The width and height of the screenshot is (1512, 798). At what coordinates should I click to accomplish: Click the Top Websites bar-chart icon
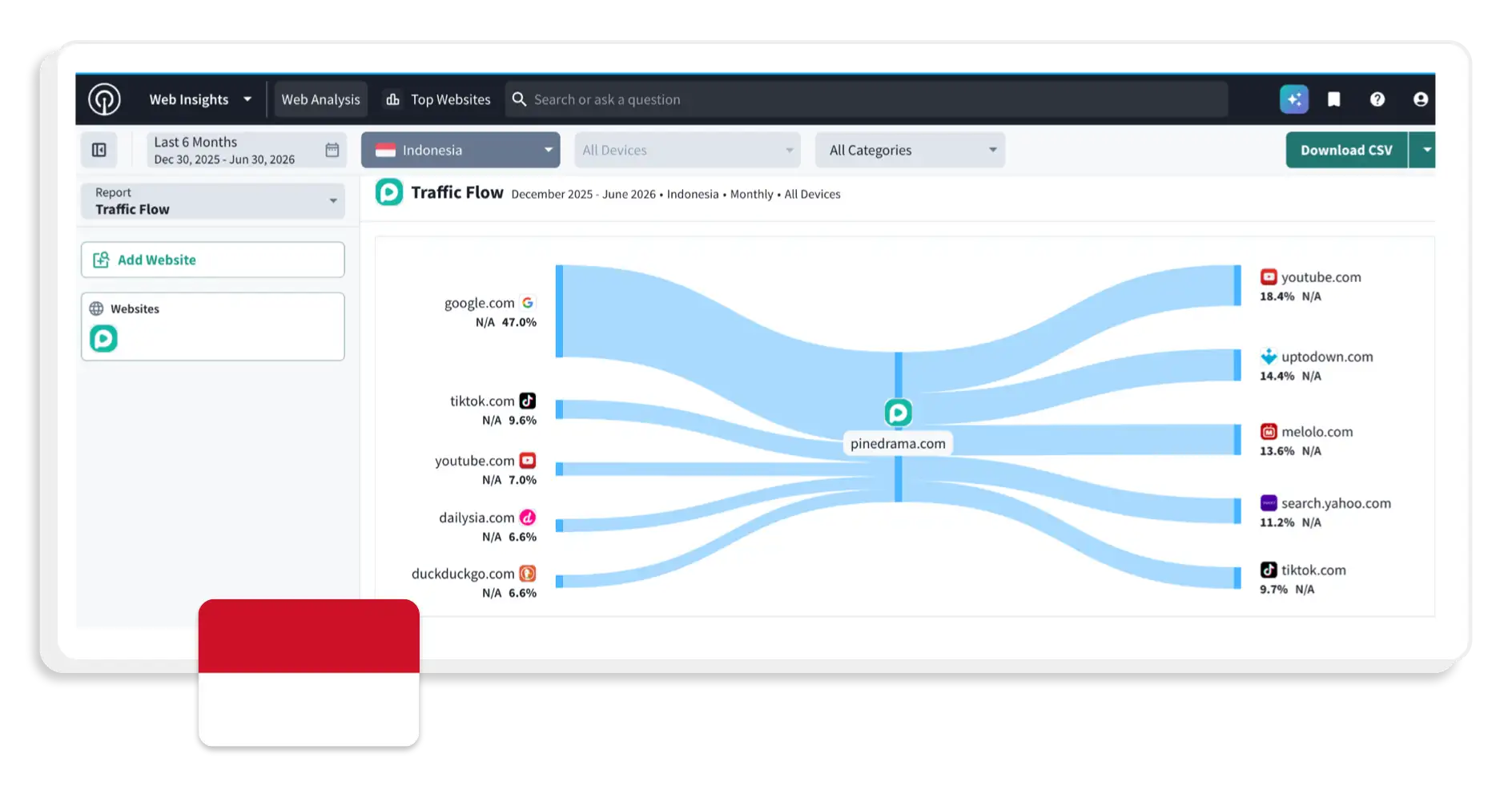pos(392,99)
